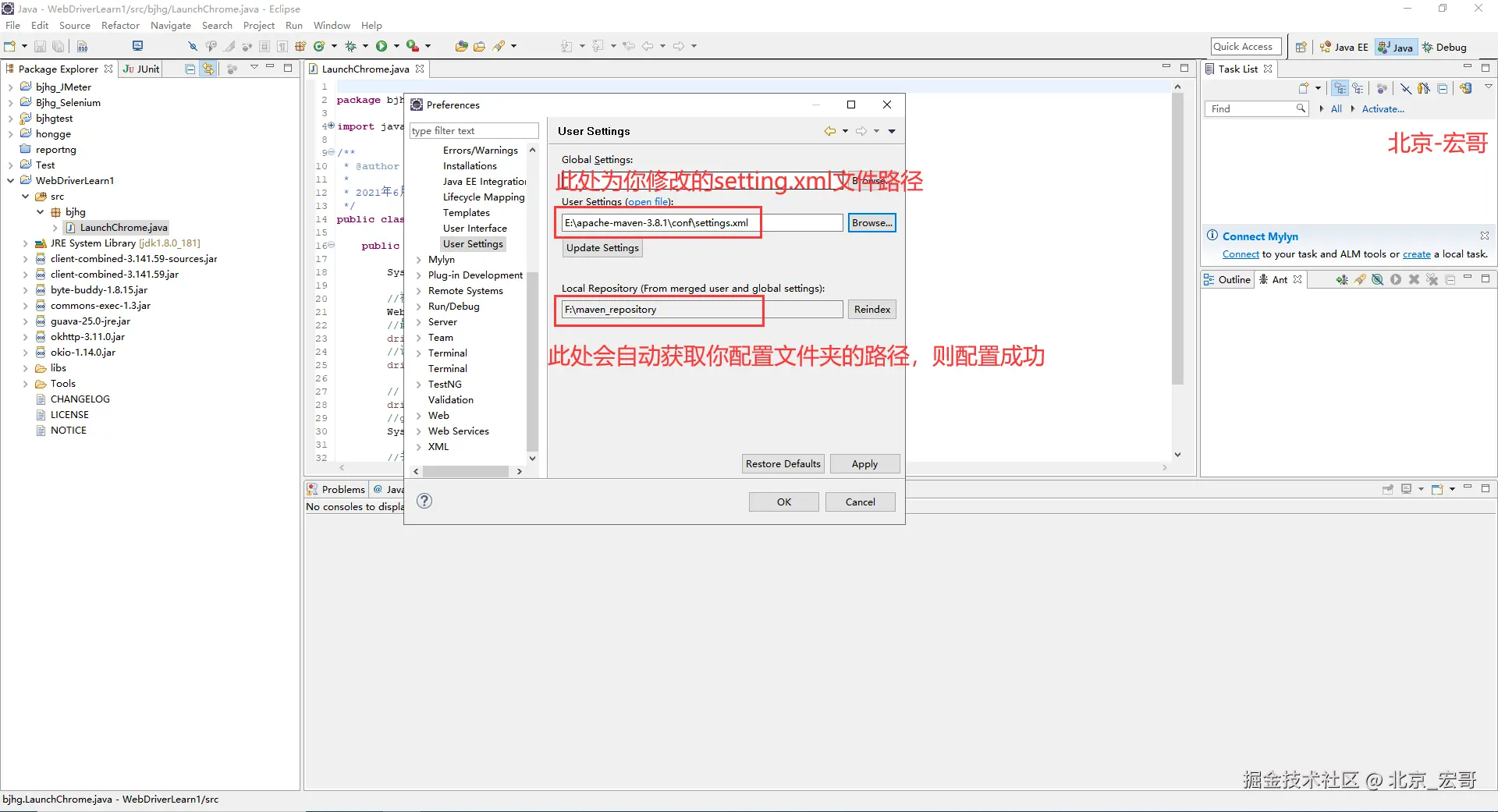Open the Debug button dropdown arrow
This screenshot has width=1498, height=812.
click(x=365, y=46)
